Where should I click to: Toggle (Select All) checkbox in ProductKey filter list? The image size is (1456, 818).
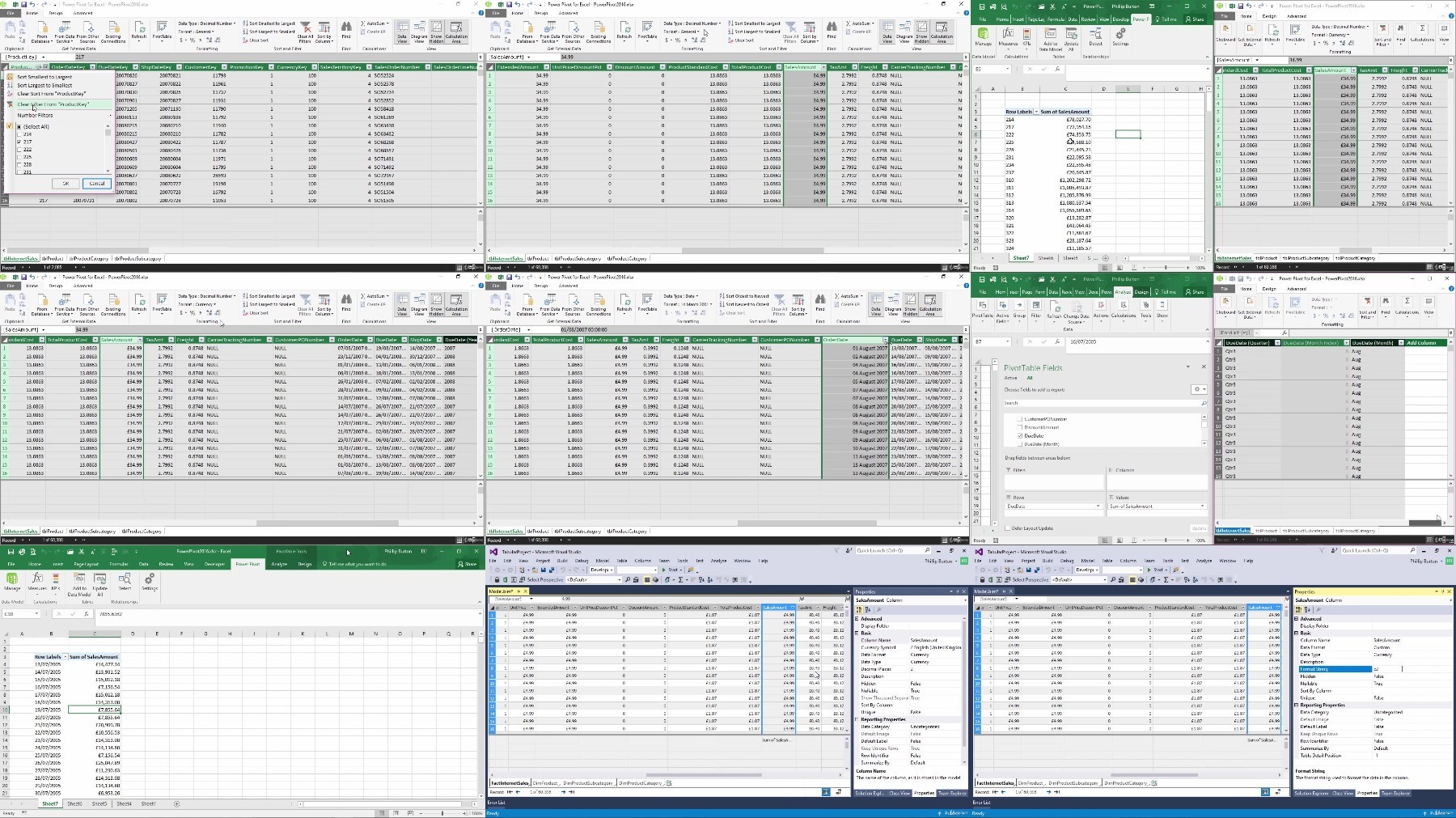pos(20,127)
